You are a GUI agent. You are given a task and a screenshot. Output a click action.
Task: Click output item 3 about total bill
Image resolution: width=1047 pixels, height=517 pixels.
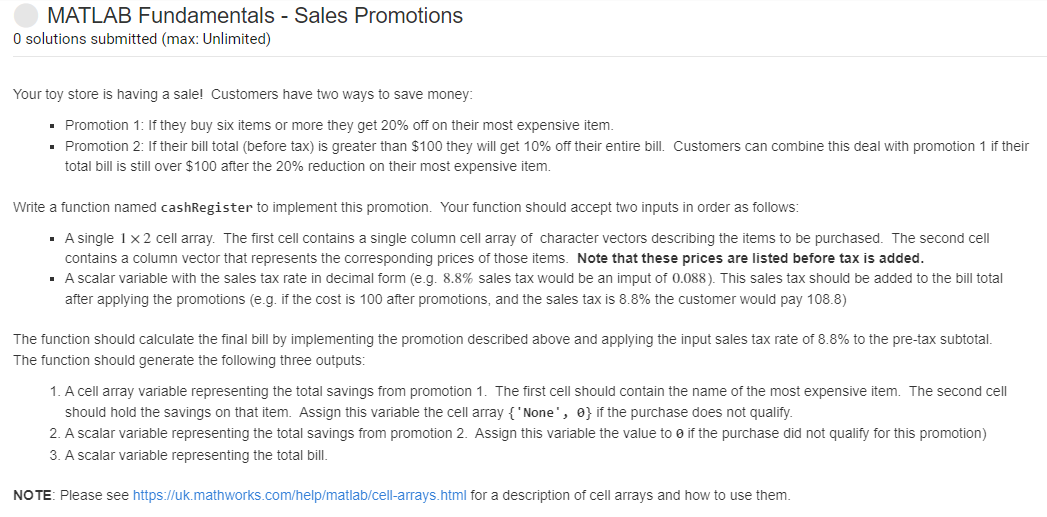point(196,456)
